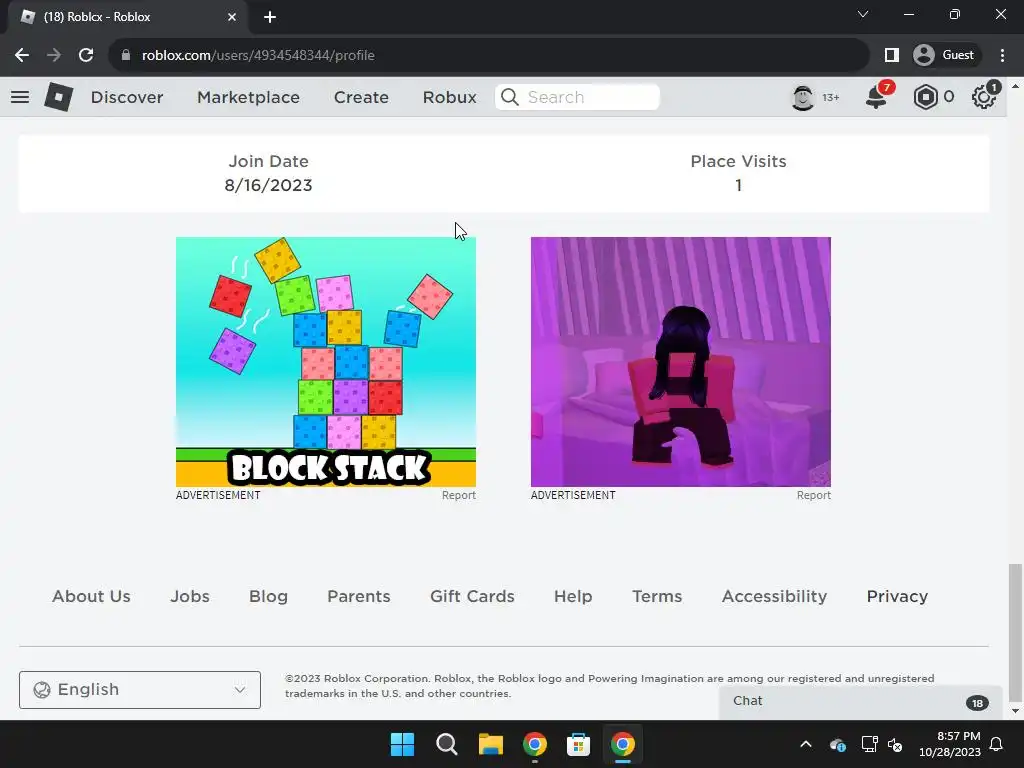
Task: Click the Search input field
Action: tap(577, 97)
